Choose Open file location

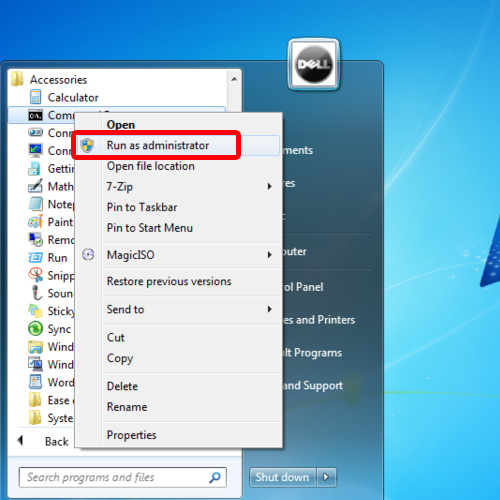[x=151, y=166]
